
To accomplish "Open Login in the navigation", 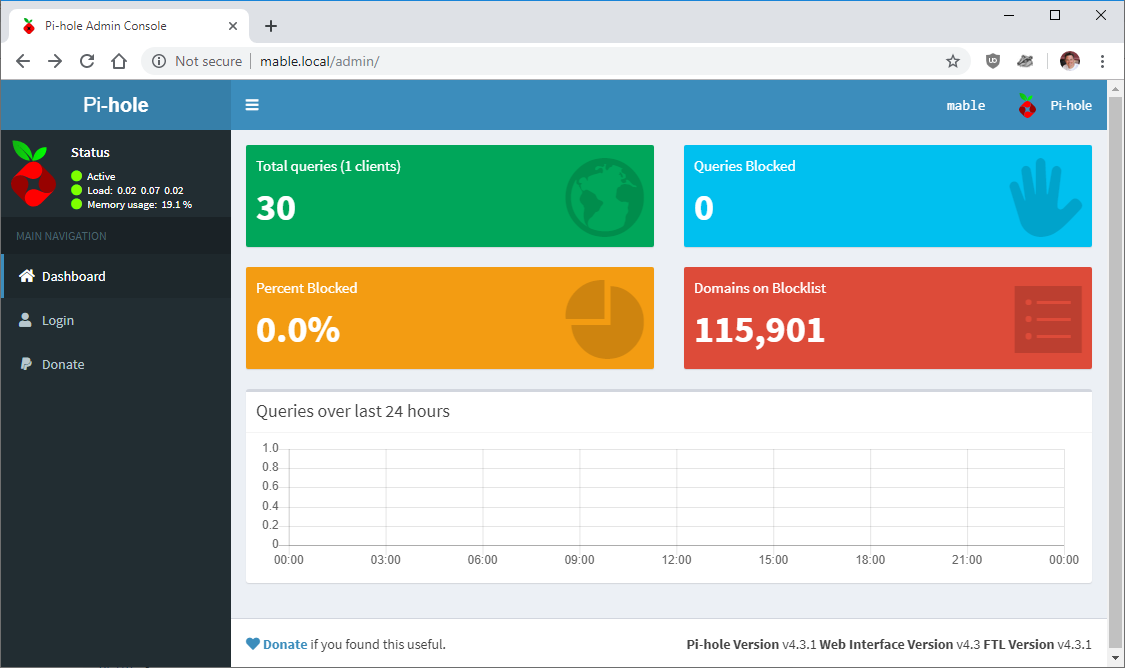I will [x=116, y=320].
